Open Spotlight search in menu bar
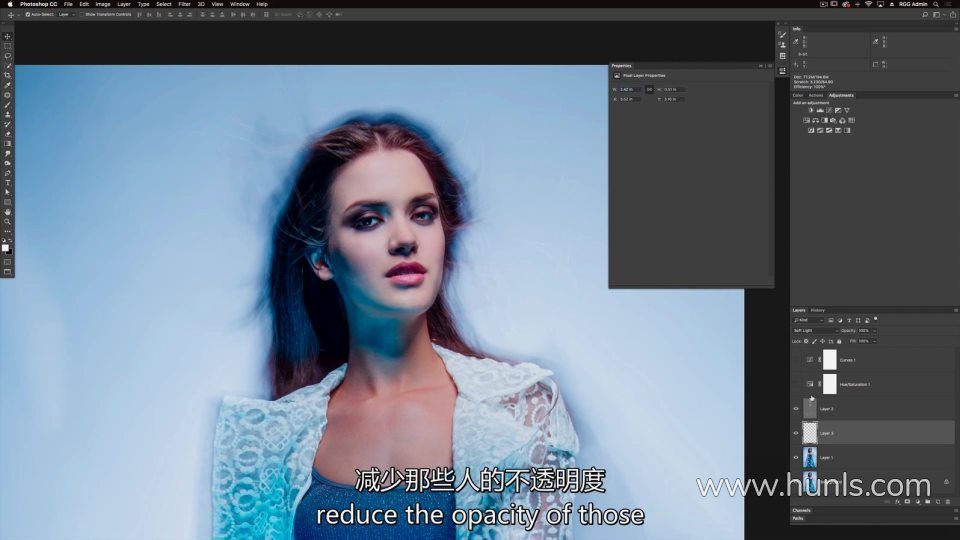This screenshot has height=540, width=960. coord(936,4)
